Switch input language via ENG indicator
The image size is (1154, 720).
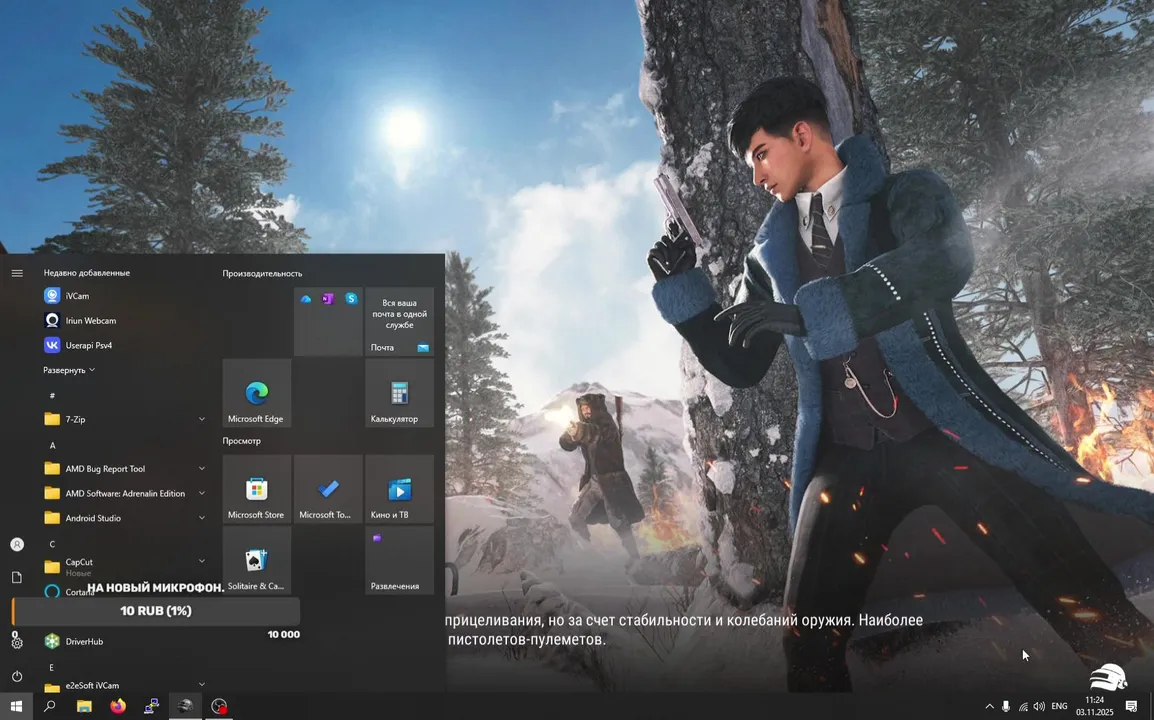click(1059, 706)
